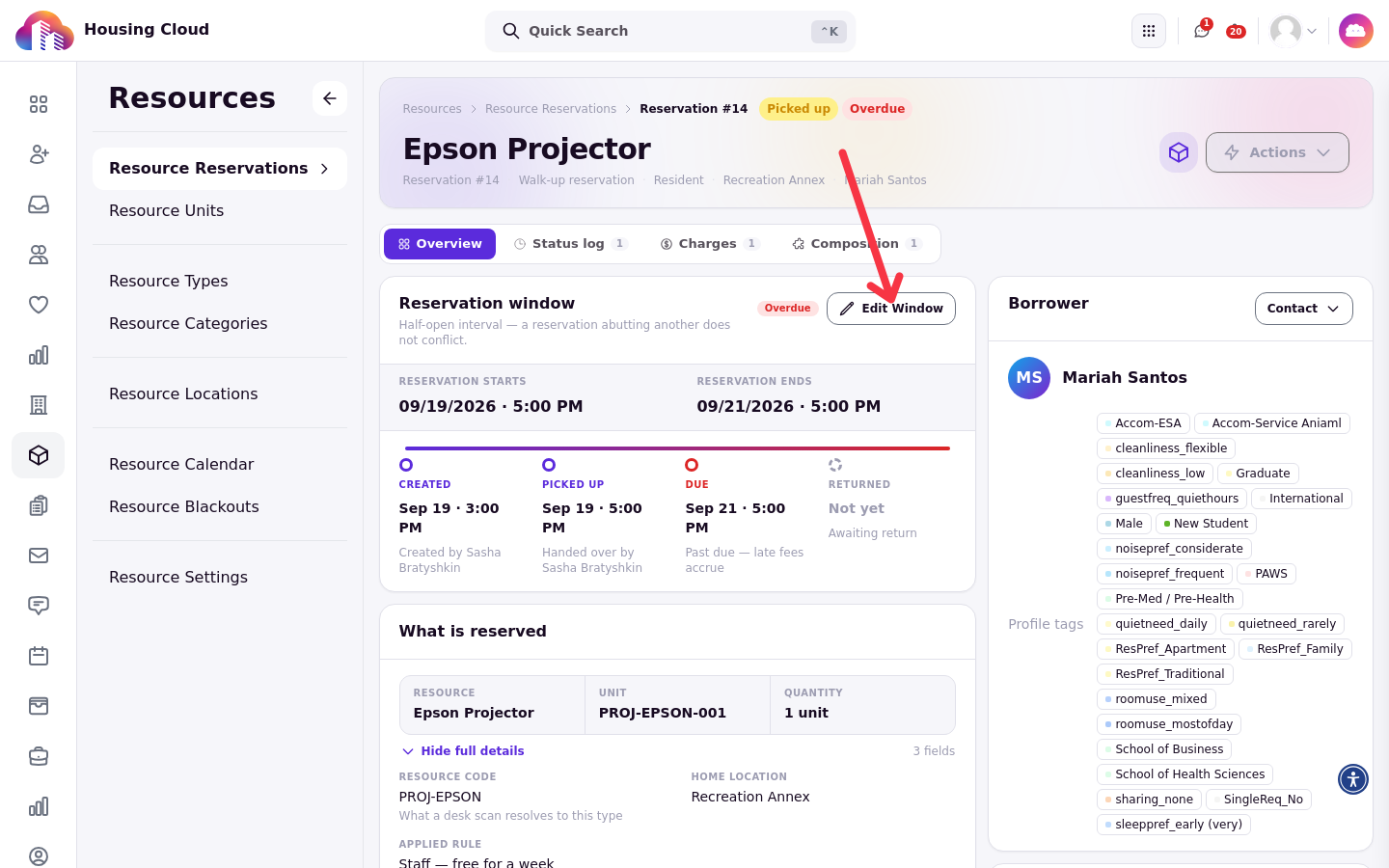Go to Resources breadcrumb link

tap(432, 109)
